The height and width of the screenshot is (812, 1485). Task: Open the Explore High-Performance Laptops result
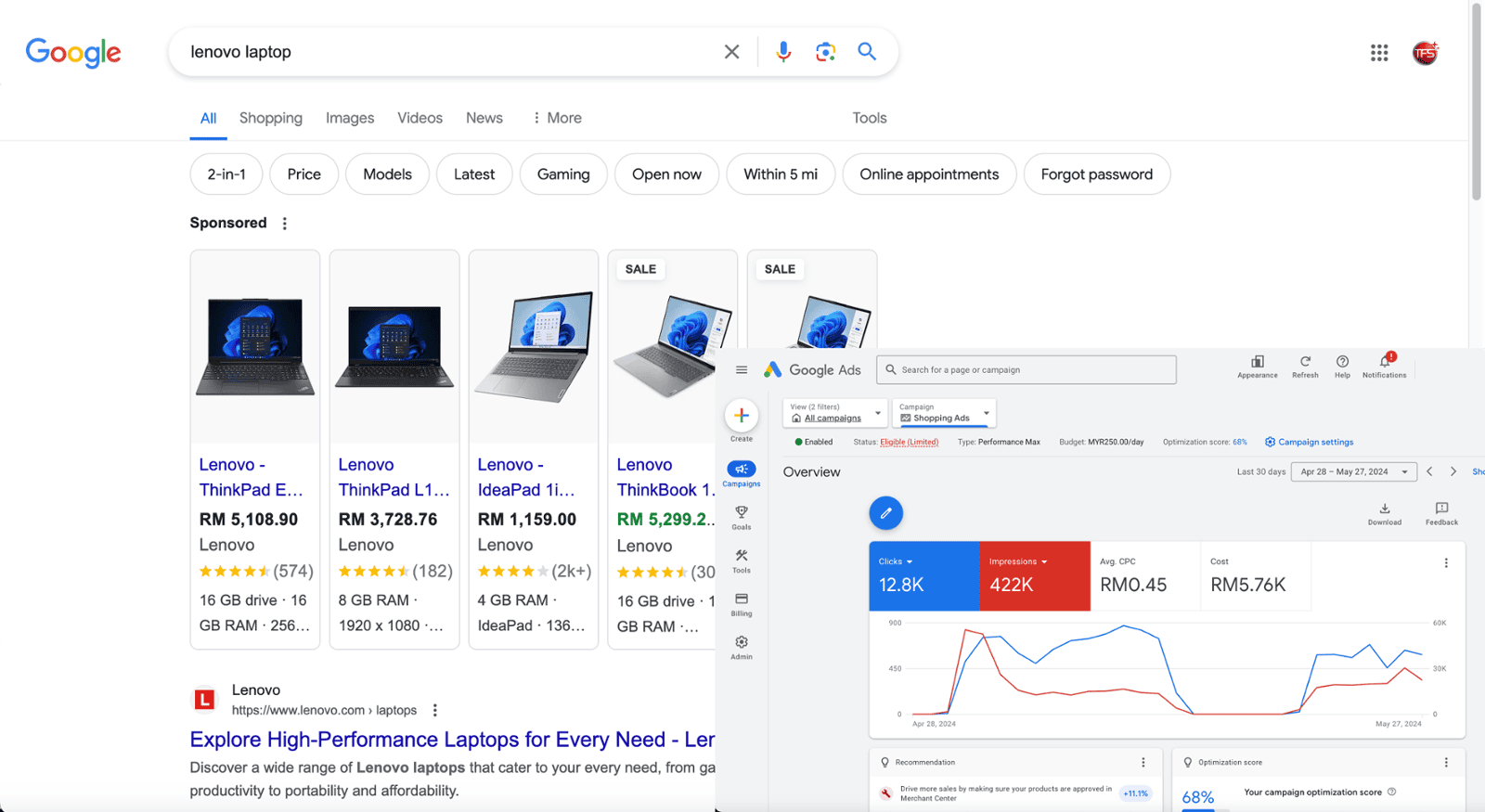pyautogui.click(x=452, y=740)
